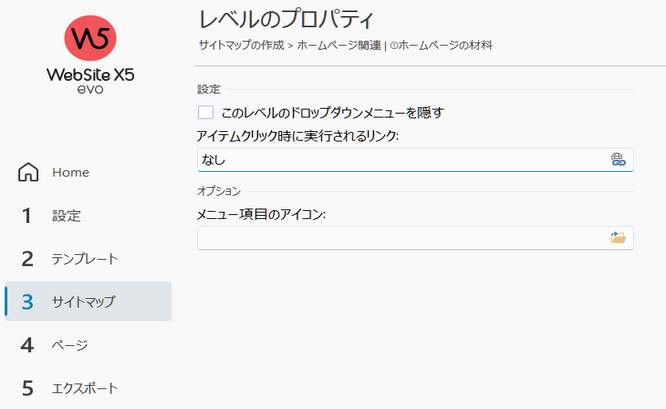
Task: Select step 3 サイトマップ in sidebar
Action: coord(88,302)
